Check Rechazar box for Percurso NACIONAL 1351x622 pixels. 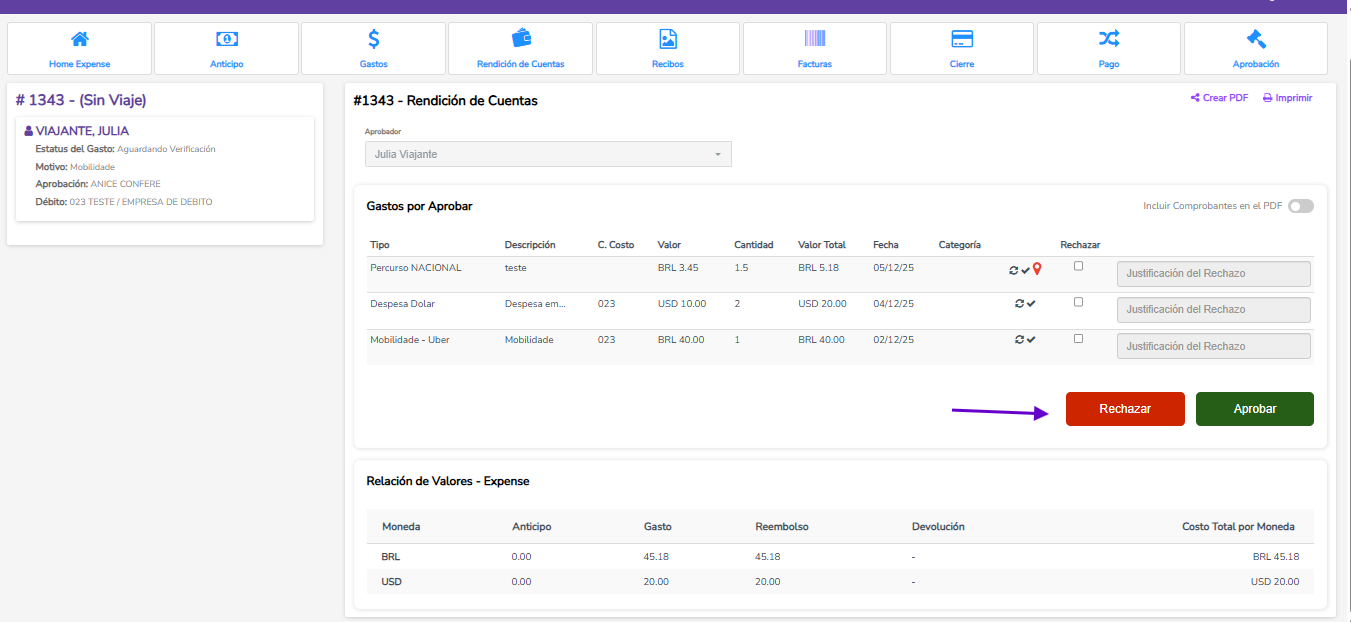[1078, 266]
